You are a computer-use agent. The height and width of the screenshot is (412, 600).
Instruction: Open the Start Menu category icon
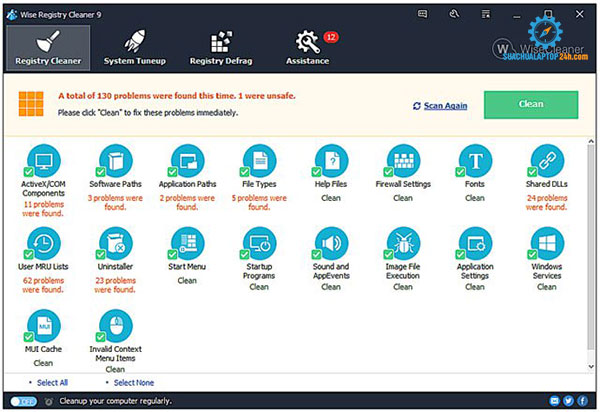(x=188, y=243)
